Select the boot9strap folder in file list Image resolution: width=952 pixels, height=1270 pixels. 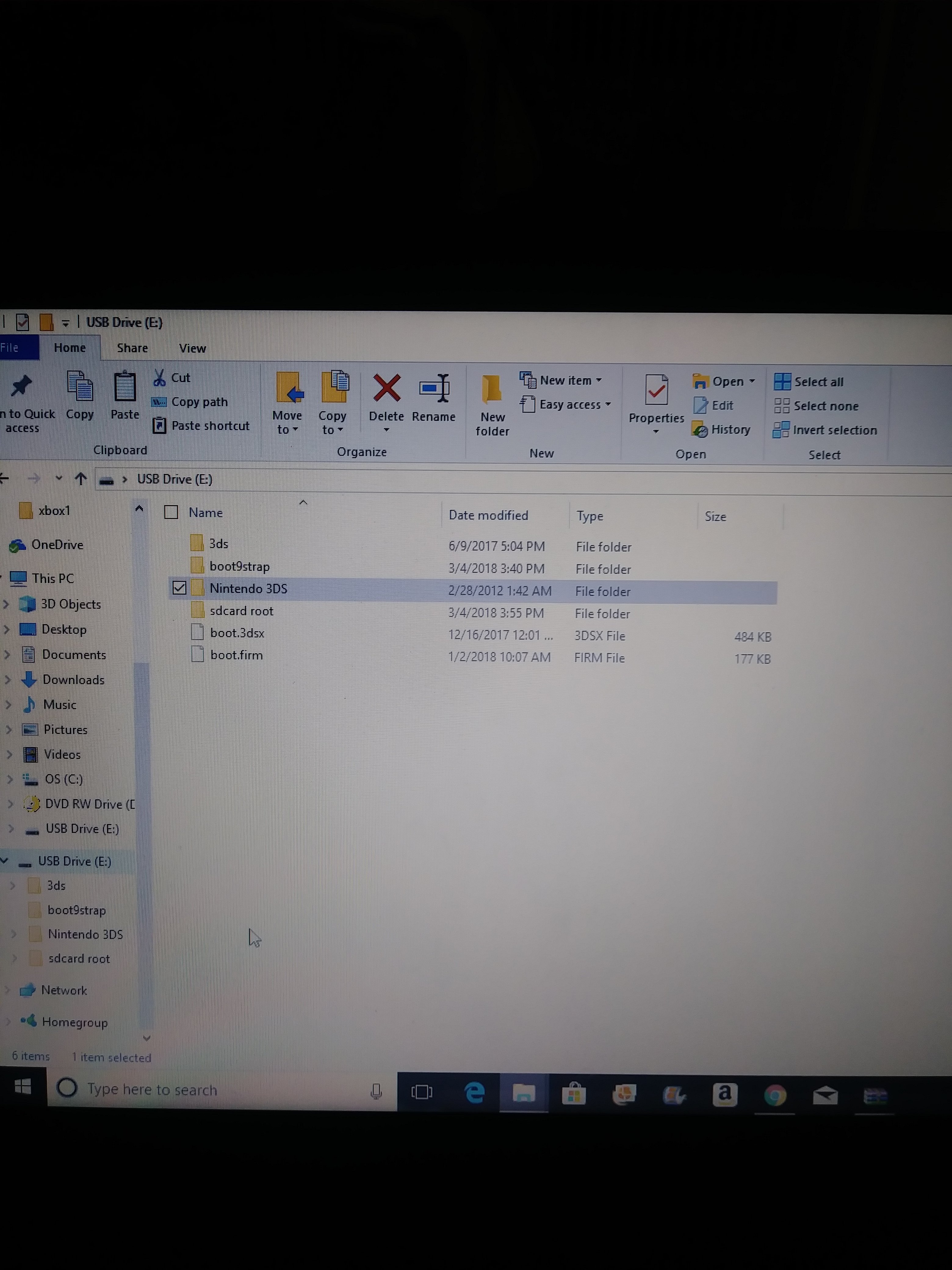point(239,566)
